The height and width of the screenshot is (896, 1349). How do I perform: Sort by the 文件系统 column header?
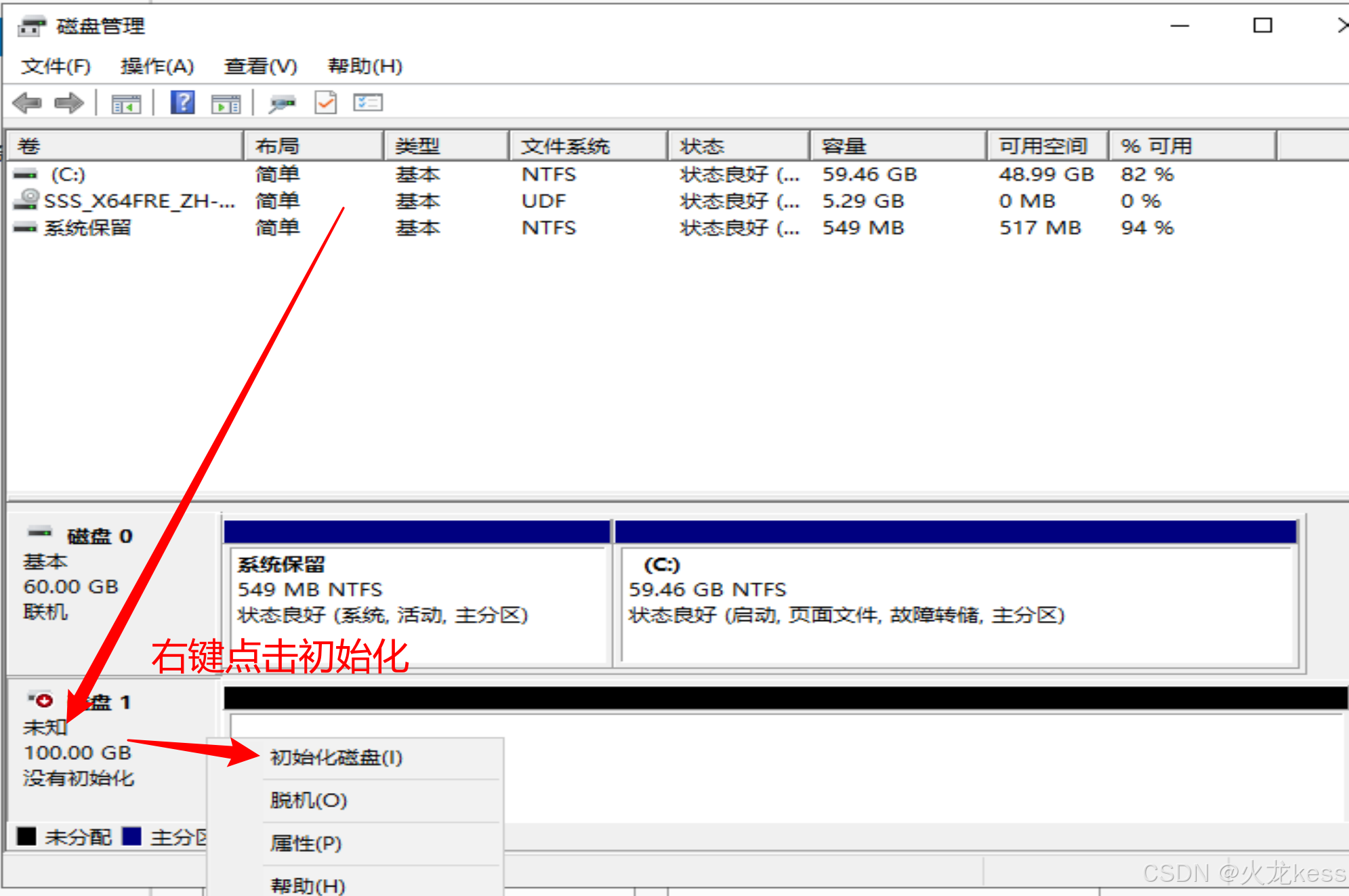(587, 146)
